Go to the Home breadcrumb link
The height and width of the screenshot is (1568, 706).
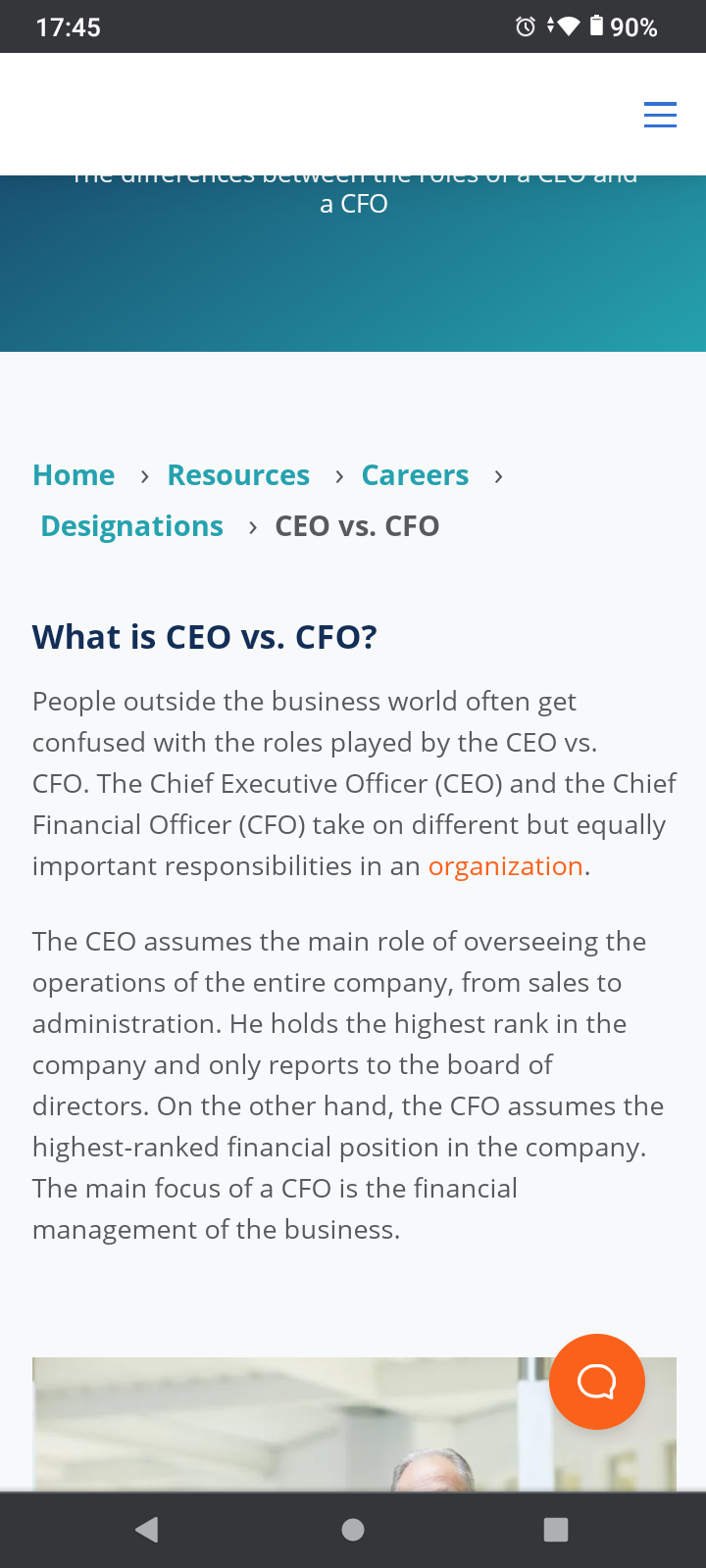pos(74,475)
